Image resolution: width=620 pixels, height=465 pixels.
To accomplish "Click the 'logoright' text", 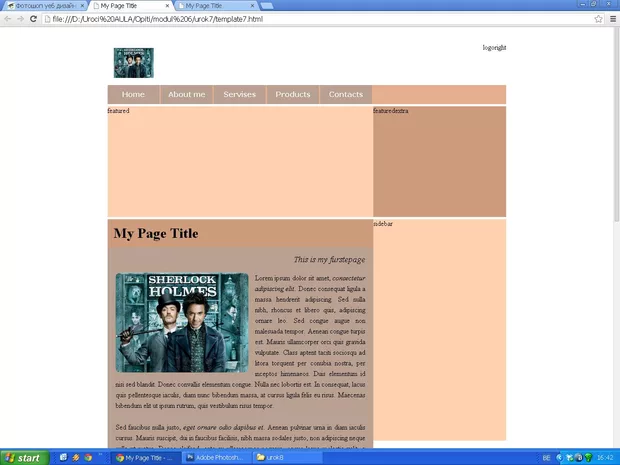I will 494,47.
